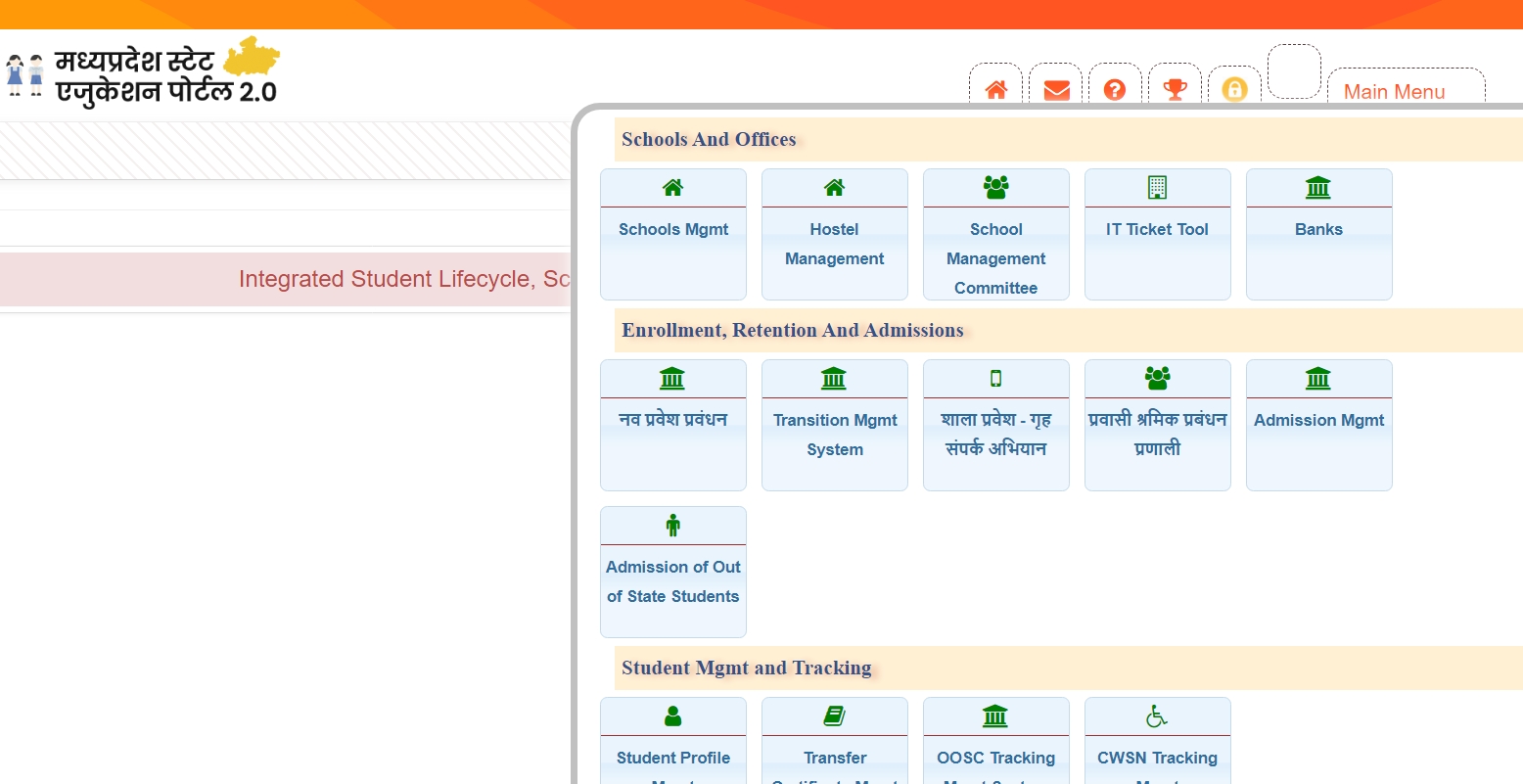This screenshot has width=1523, height=784.
Task: Open the Main Menu
Action: point(1394,91)
